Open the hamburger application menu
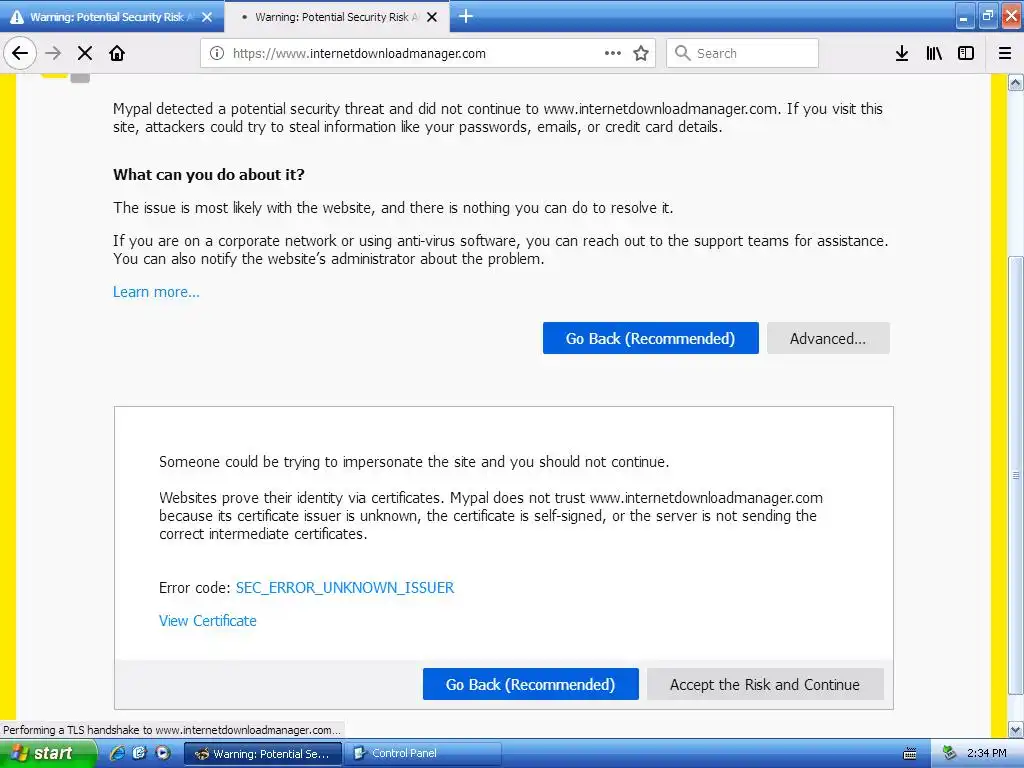 [x=1005, y=54]
